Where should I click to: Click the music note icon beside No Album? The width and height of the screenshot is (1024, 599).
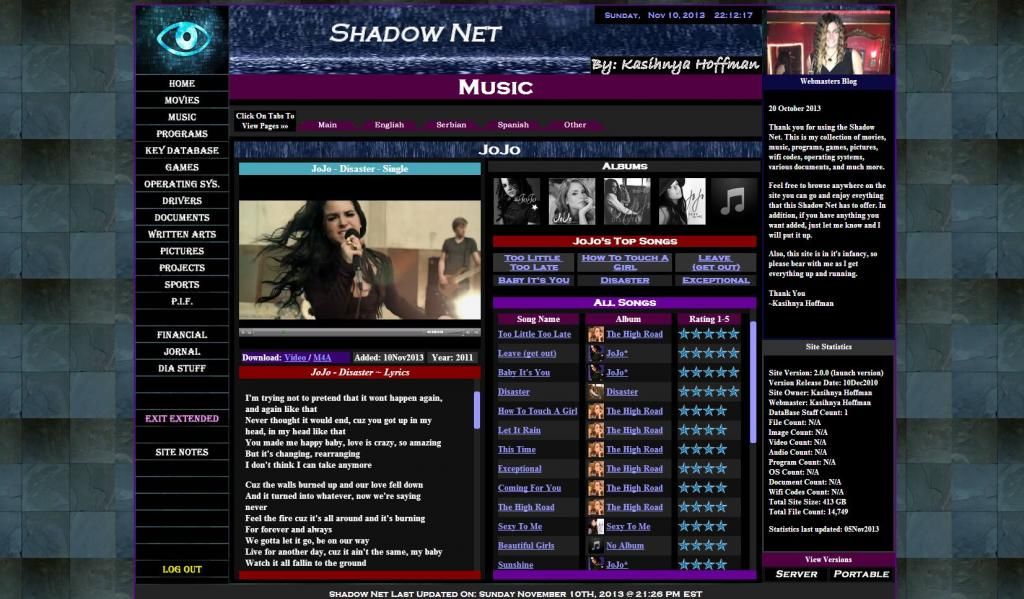(x=596, y=545)
